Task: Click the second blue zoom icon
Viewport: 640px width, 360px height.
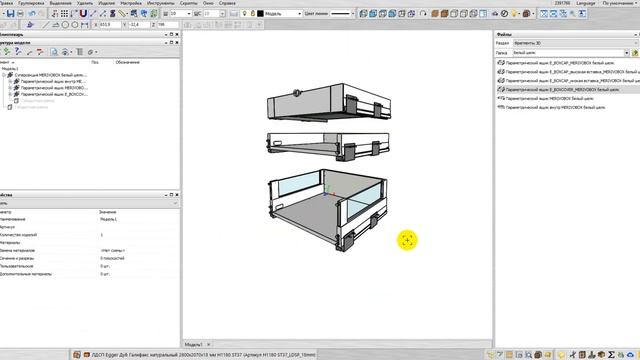Action: [553, 13]
